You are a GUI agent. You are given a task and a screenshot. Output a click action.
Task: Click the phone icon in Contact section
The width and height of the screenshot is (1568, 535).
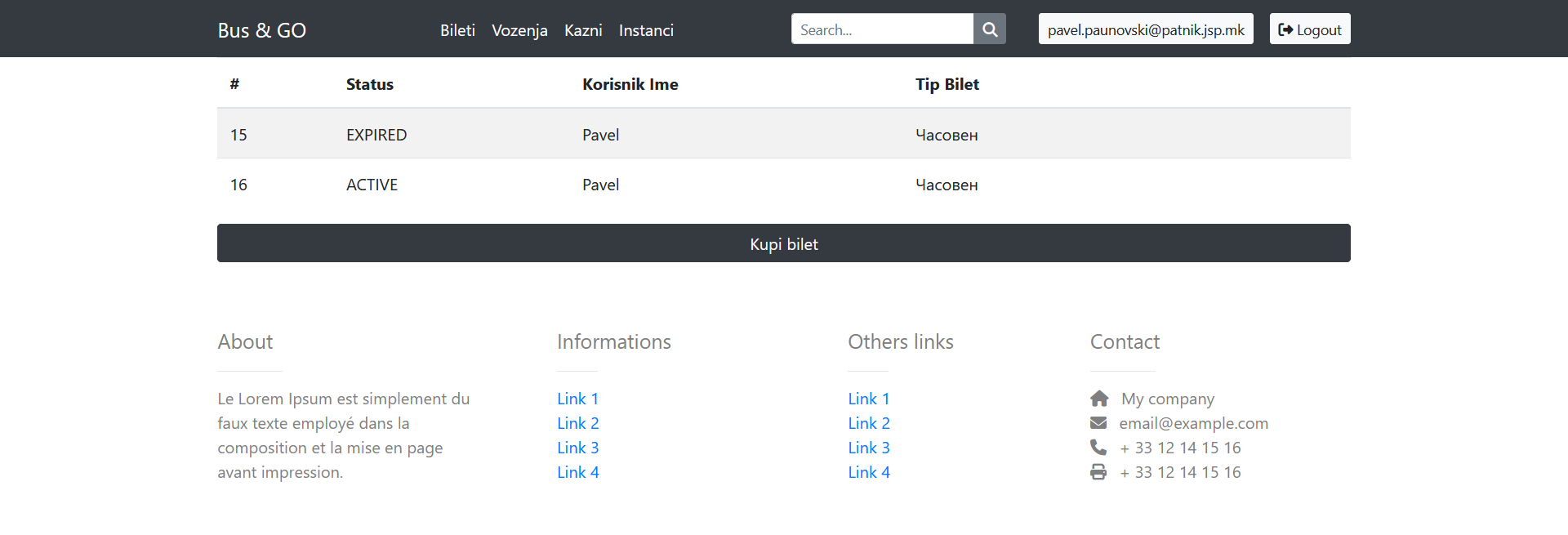[1098, 448]
